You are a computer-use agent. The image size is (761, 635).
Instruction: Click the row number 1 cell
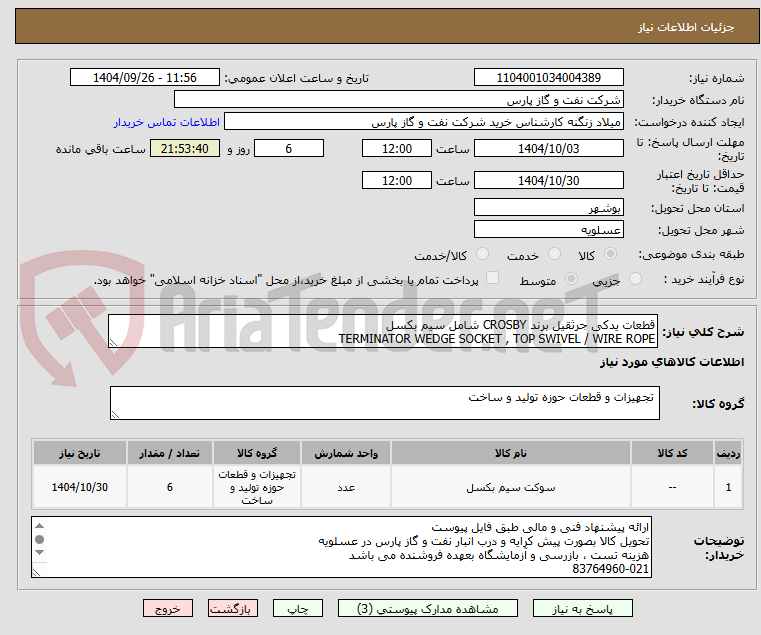(728, 487)
